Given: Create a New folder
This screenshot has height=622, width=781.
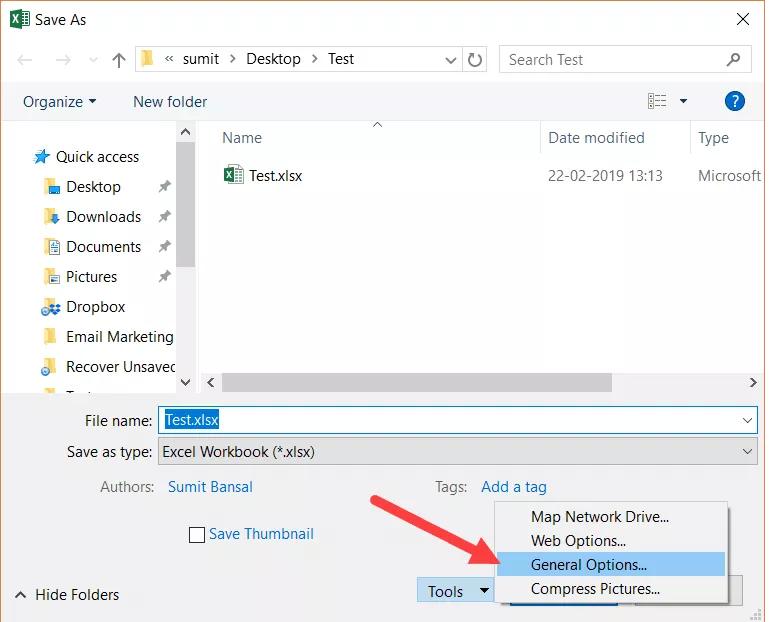Looking at the screenshot, I should click(170, 102).
